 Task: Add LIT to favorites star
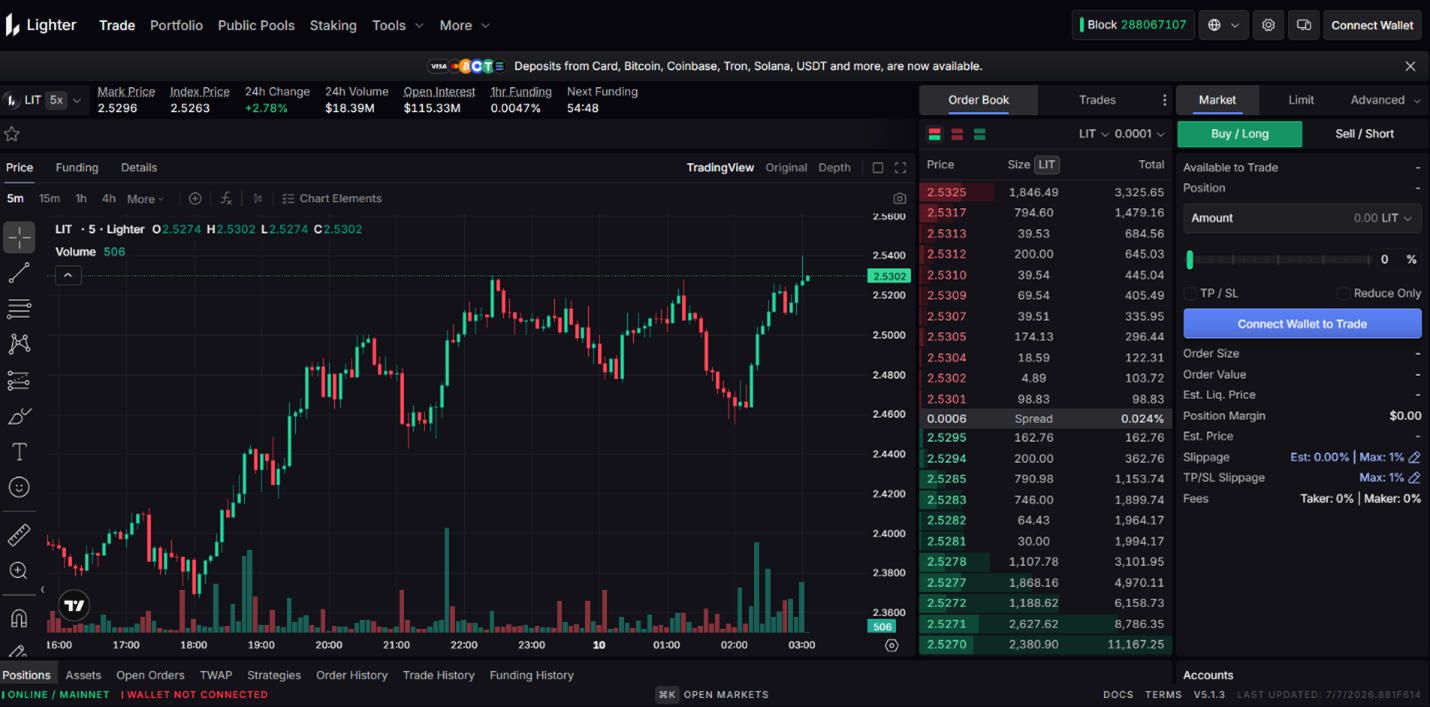pos(12,134)
